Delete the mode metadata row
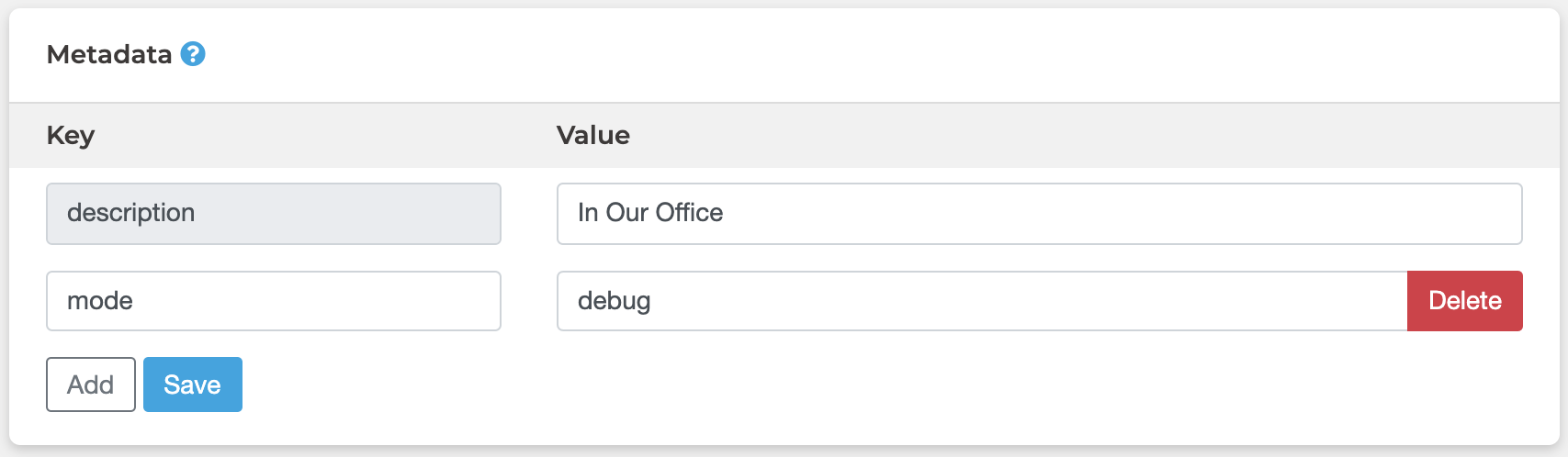 pos(1464,301)
